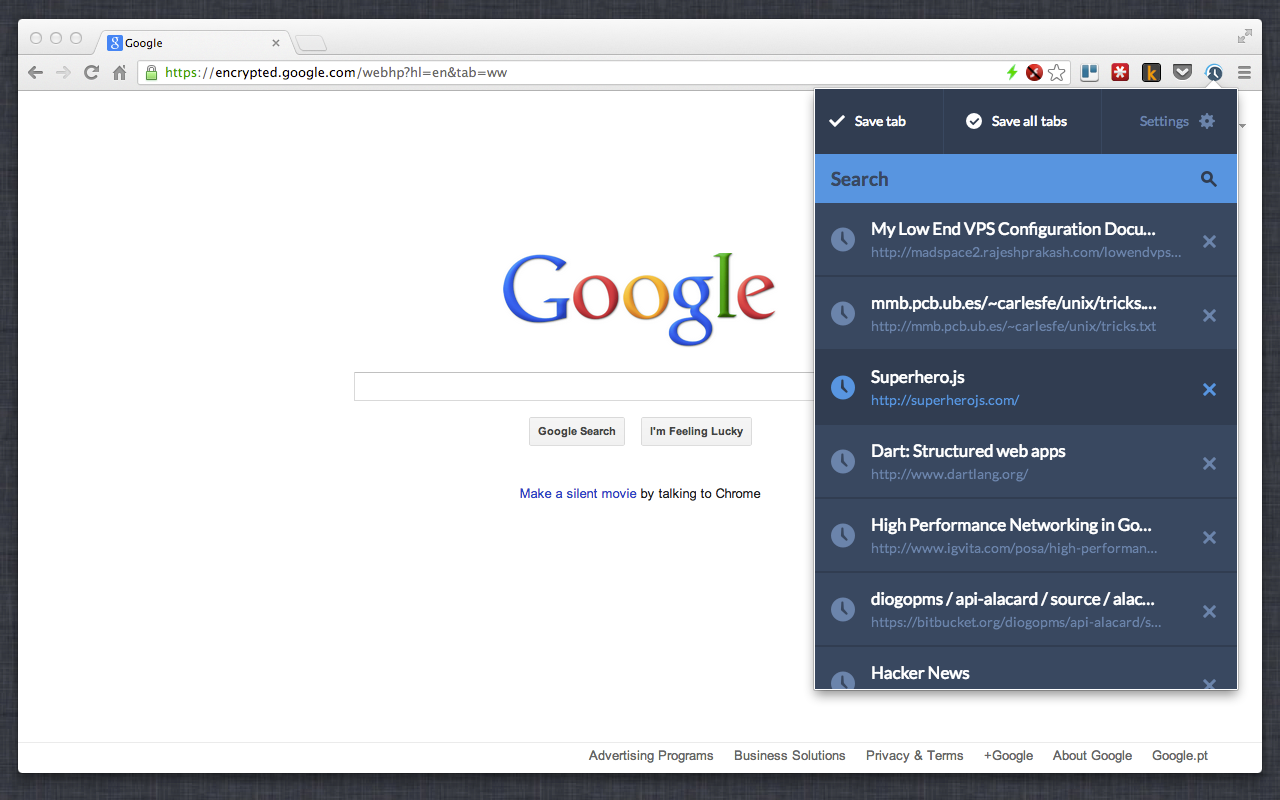
Task: Save all tabs
Action: (x=1017, y=121)
